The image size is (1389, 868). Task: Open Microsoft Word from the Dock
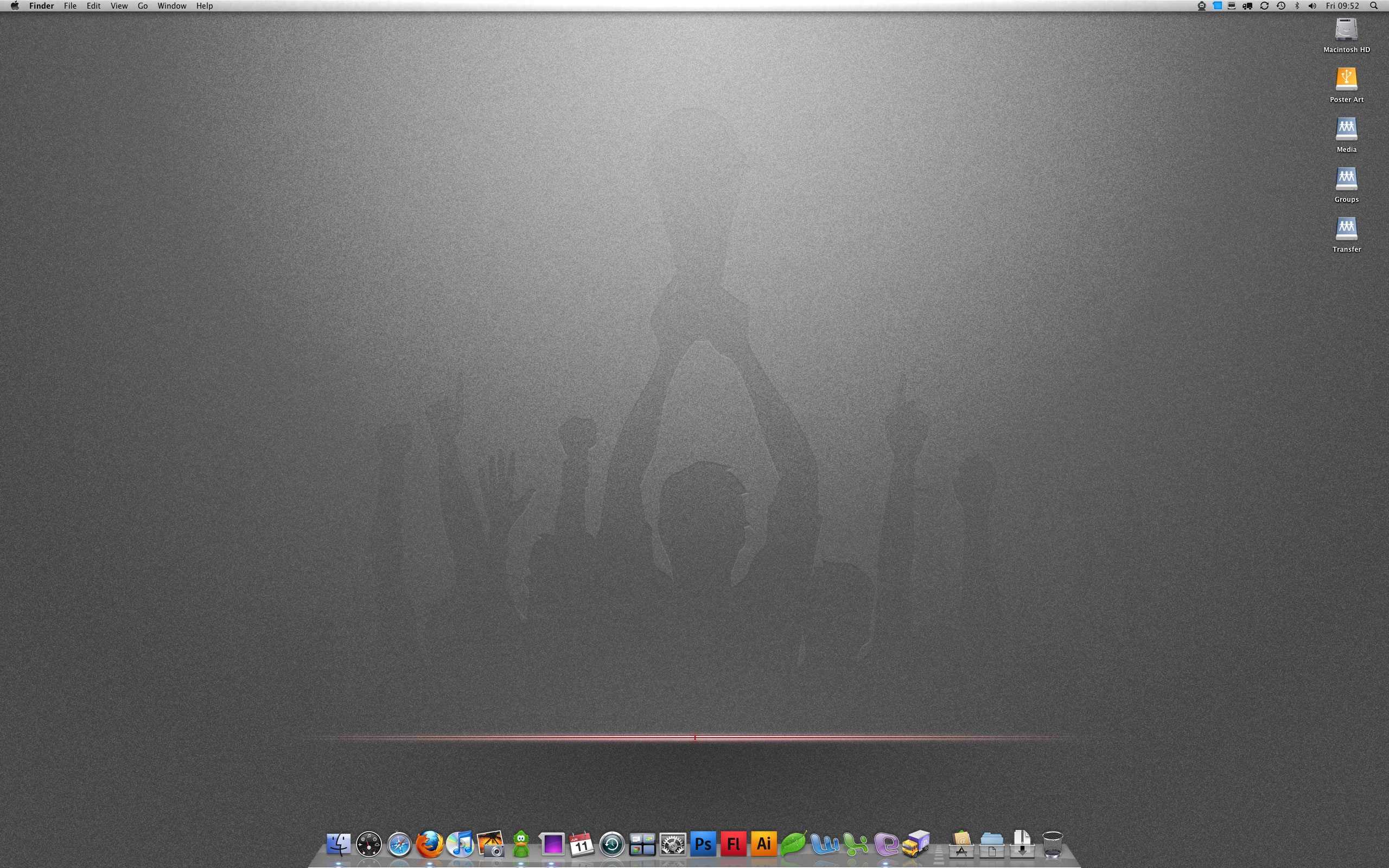pos(824,844)
